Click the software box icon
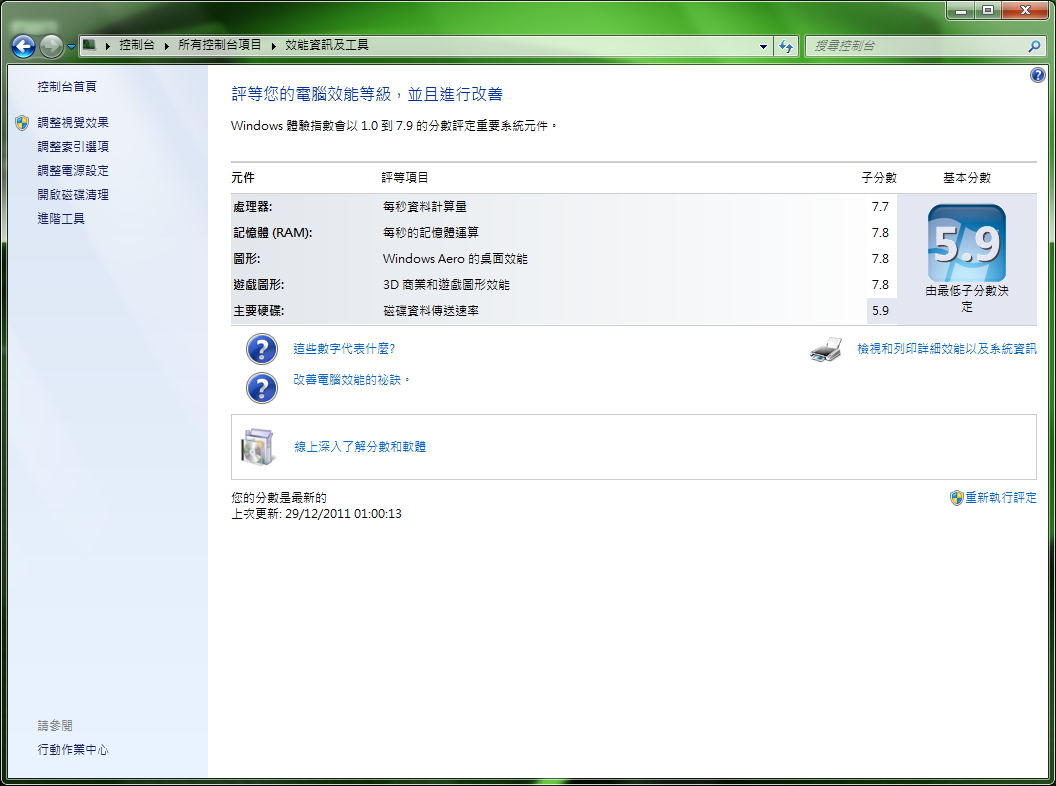The width and height of the screenshot is (1056, 786). 258,447
